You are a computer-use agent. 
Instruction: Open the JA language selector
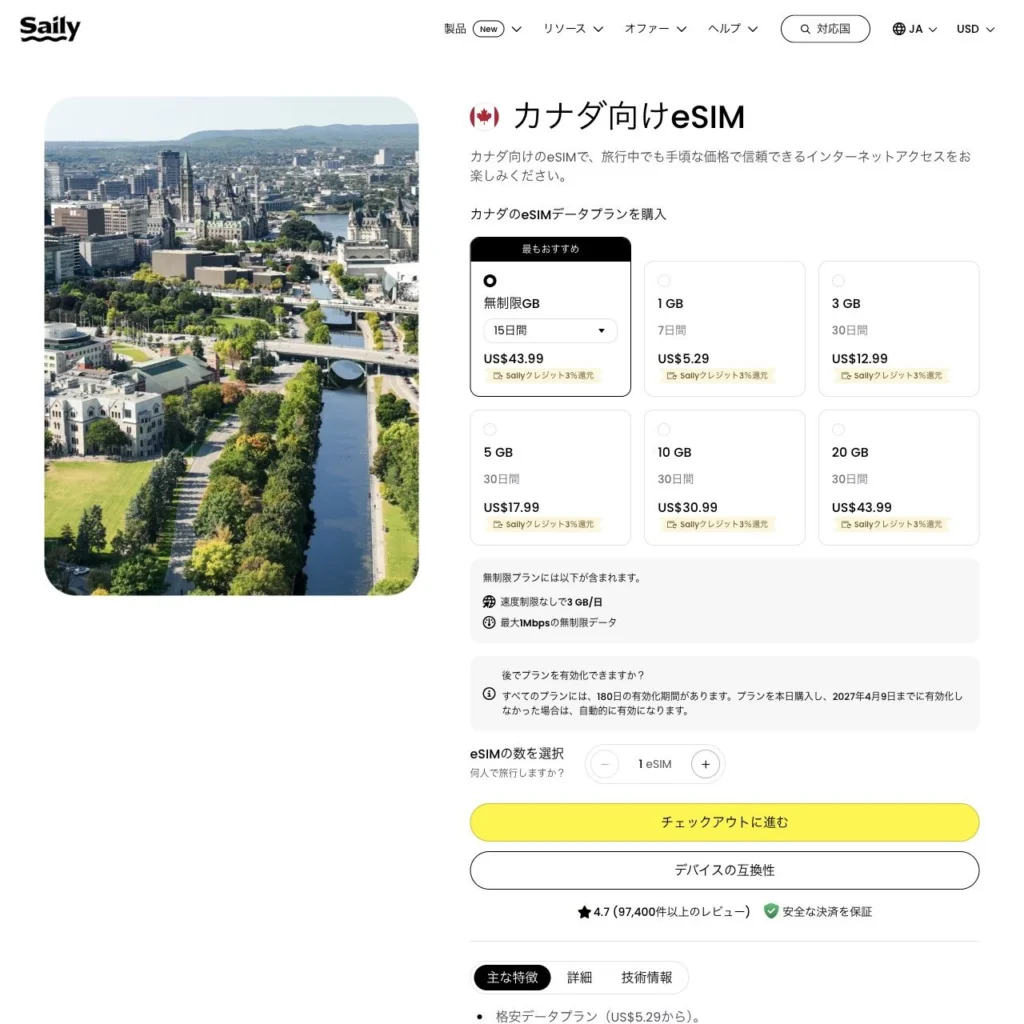(x=915, y=29)
